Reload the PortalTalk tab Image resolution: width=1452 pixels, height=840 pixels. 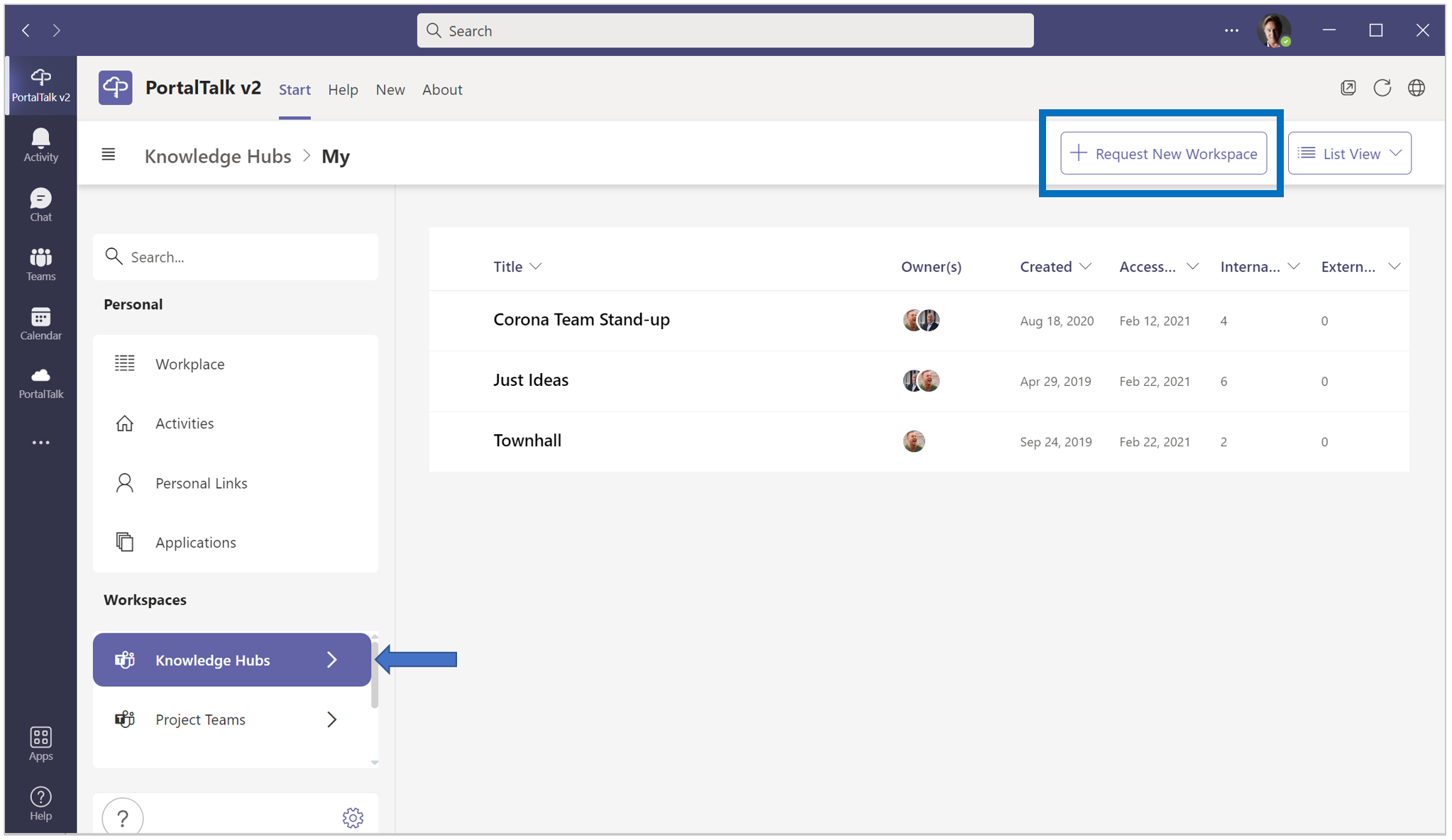(x=1382, y=88)
